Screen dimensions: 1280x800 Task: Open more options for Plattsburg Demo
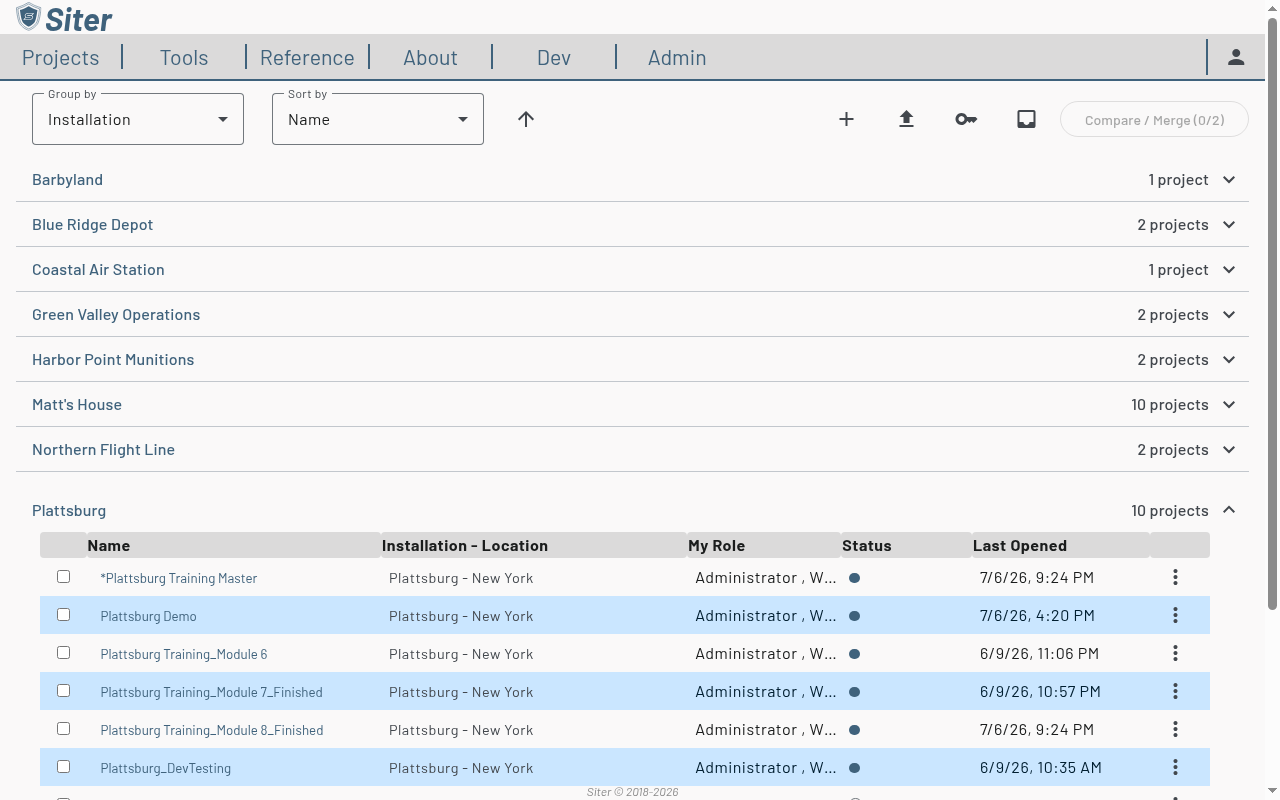[1175, 615]
